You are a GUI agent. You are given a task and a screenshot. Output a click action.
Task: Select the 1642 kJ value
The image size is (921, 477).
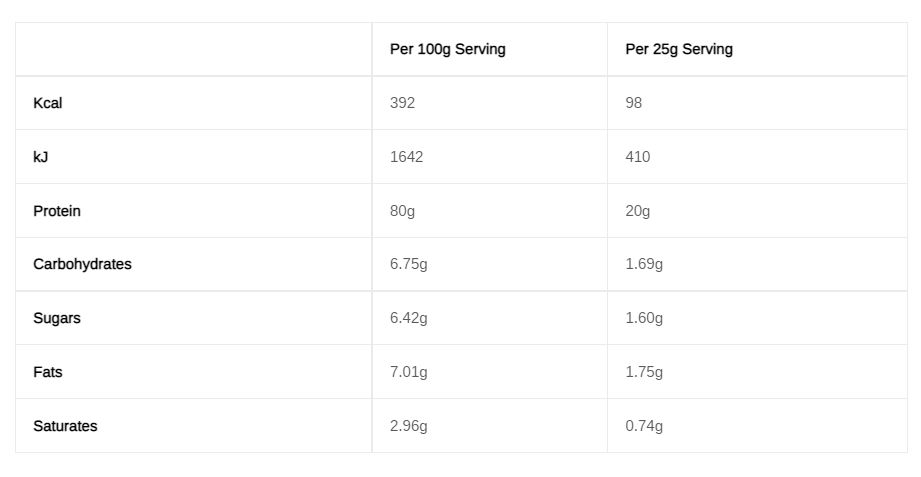(406, 157)
